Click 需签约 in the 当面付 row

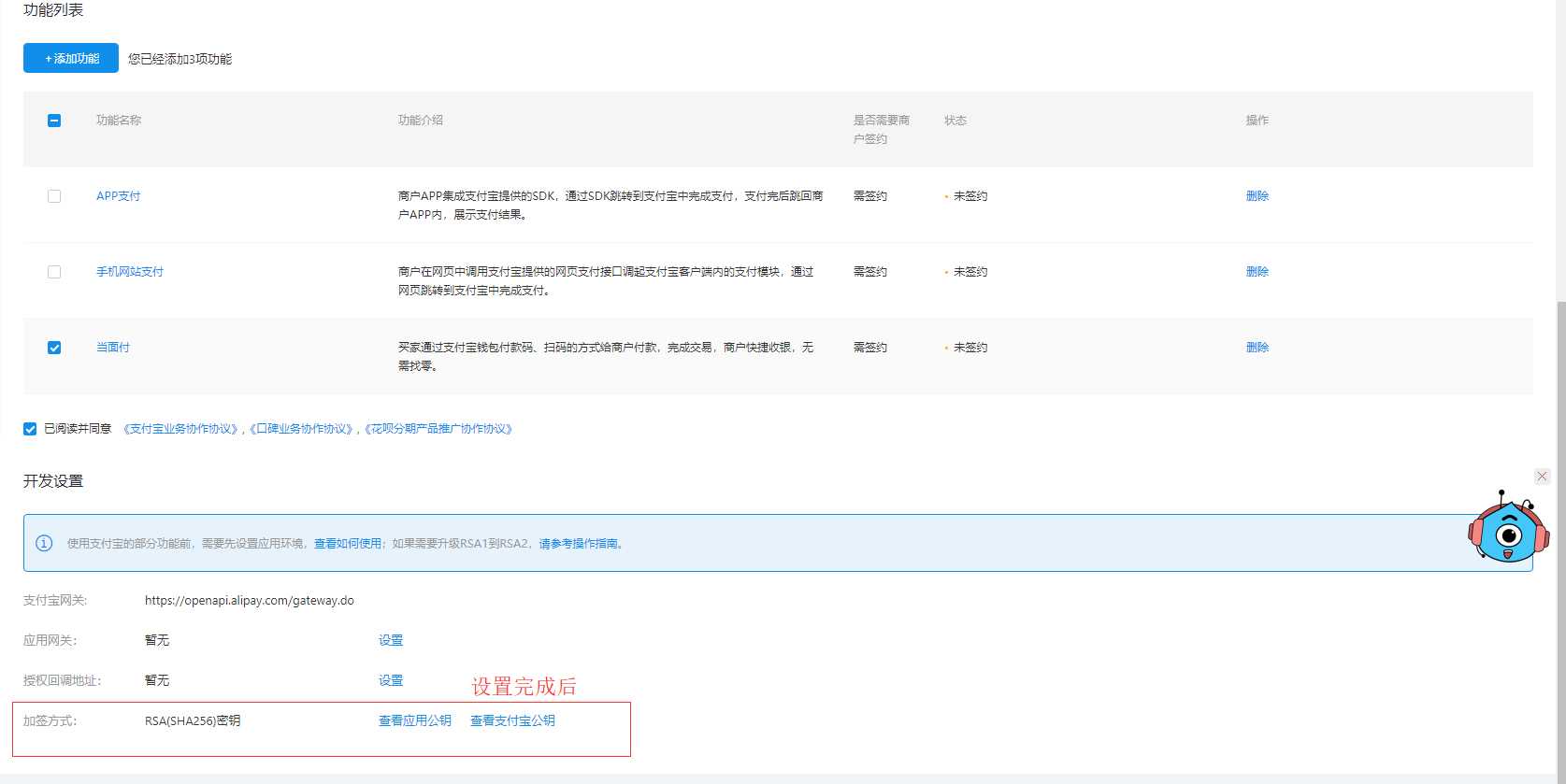870,348
